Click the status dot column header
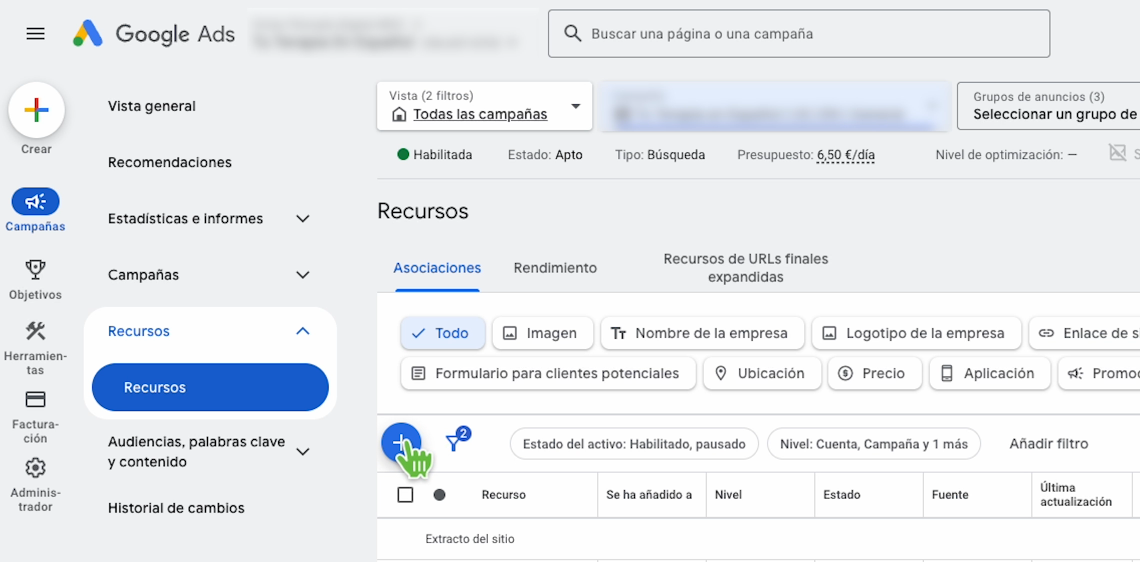Screen dimensions: 1140x562 439,495
